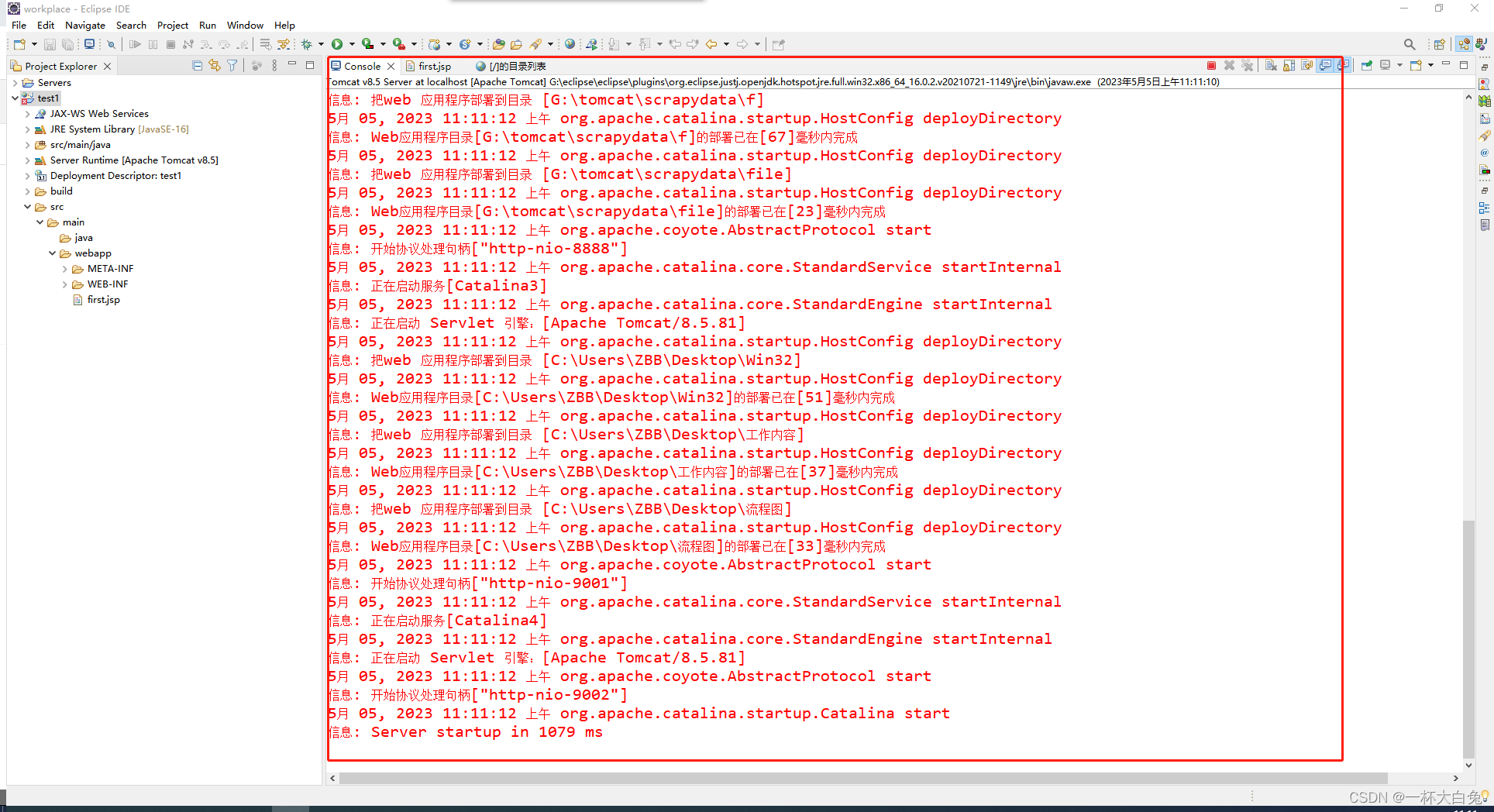
Task: Toggle Word Wrap in Console
Action: coord(1306,66)
